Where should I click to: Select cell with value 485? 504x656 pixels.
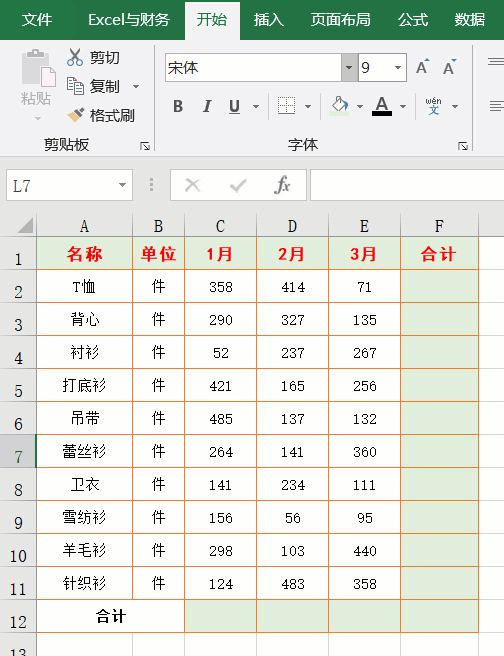[220, 418]
